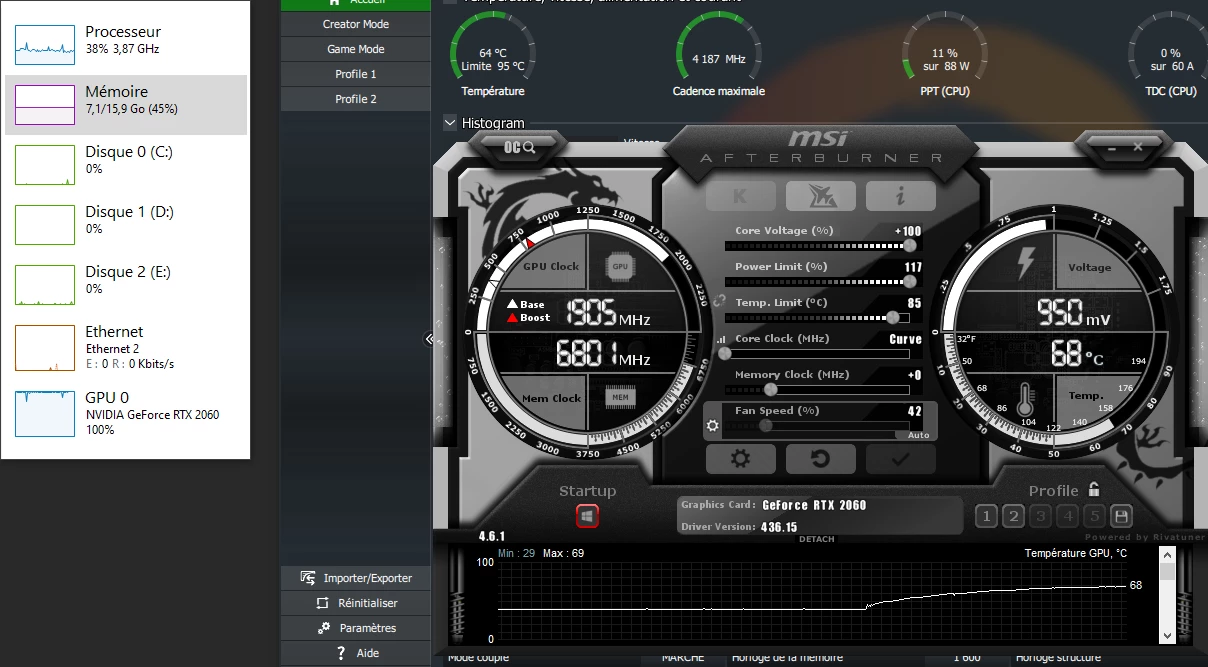The height and width of the screenshot is (667, 1208).
Task: Open fan speed settings gear icon
Action: (x=712, y=425)
